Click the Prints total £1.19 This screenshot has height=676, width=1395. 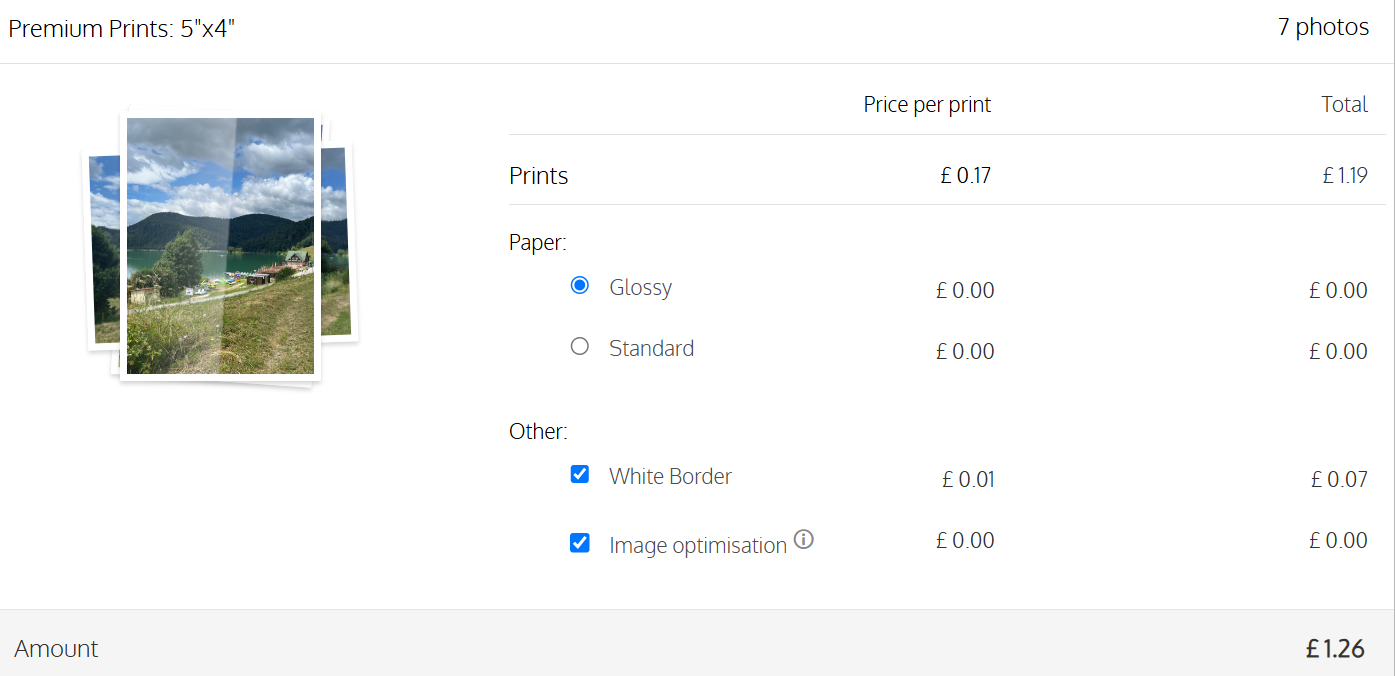pyautogui.click(x=1345, y=176)
